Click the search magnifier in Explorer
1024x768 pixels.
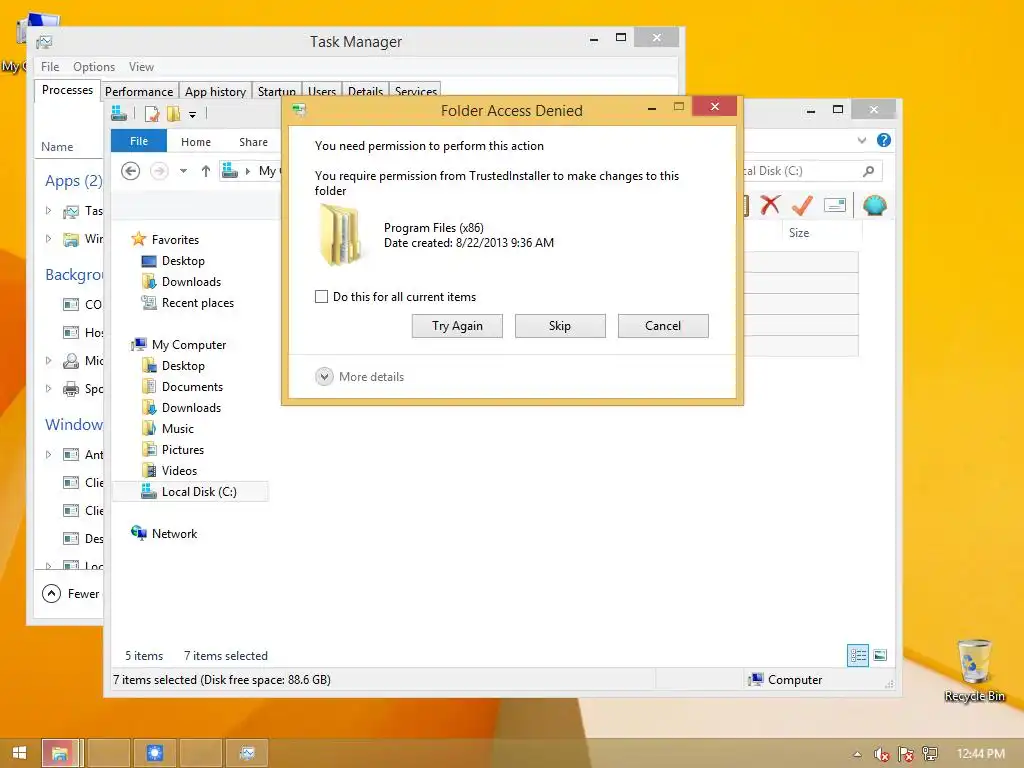(869, 171)
